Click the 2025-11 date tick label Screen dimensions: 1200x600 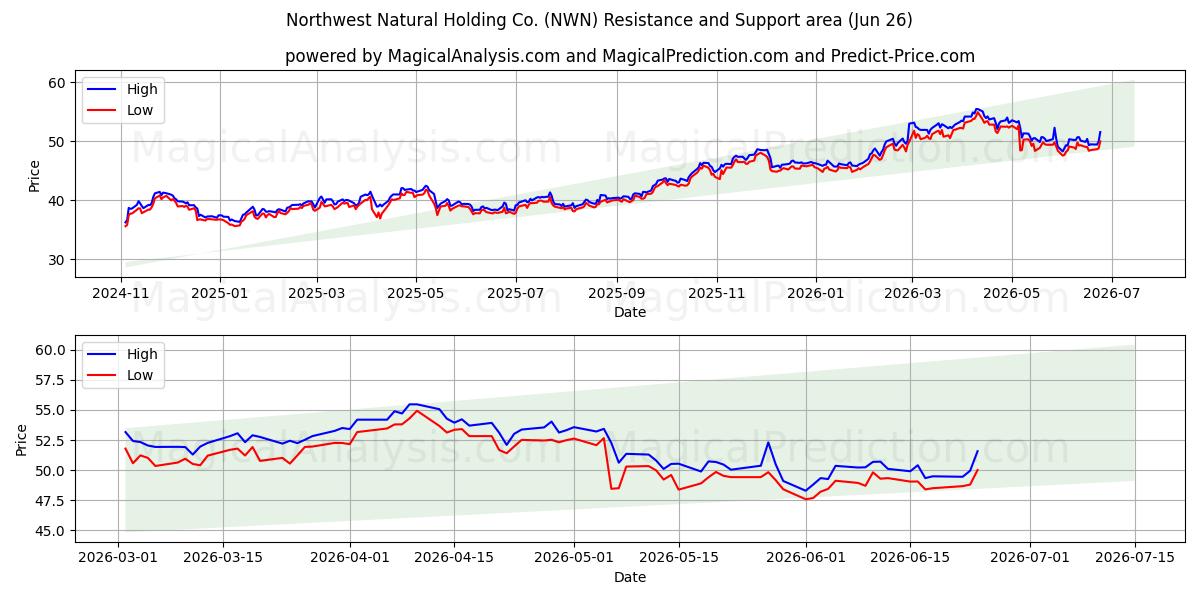tap(716, 294)
